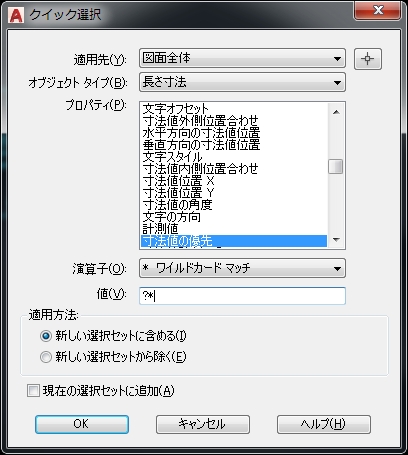Select 寸法値位置 X property
The height and width of the screenshot is (455, 408).
pyautogui.click(x=234, y=181)
